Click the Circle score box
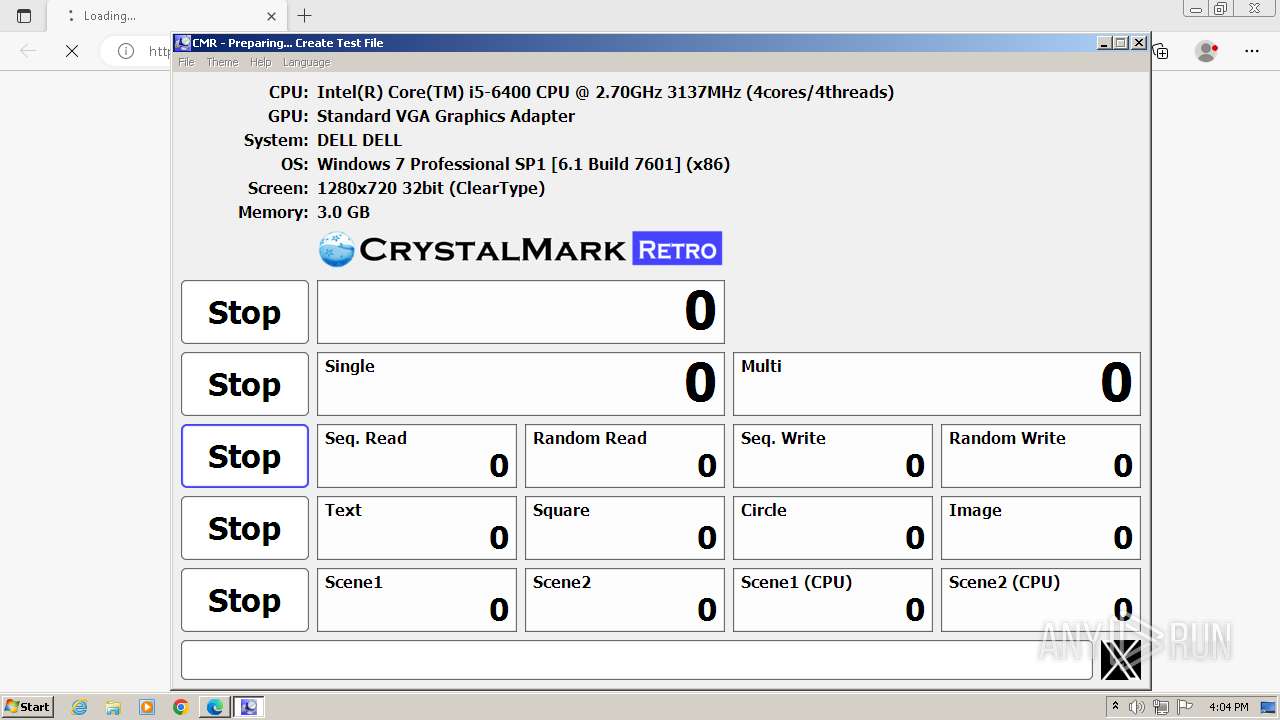 click(833, 528)
